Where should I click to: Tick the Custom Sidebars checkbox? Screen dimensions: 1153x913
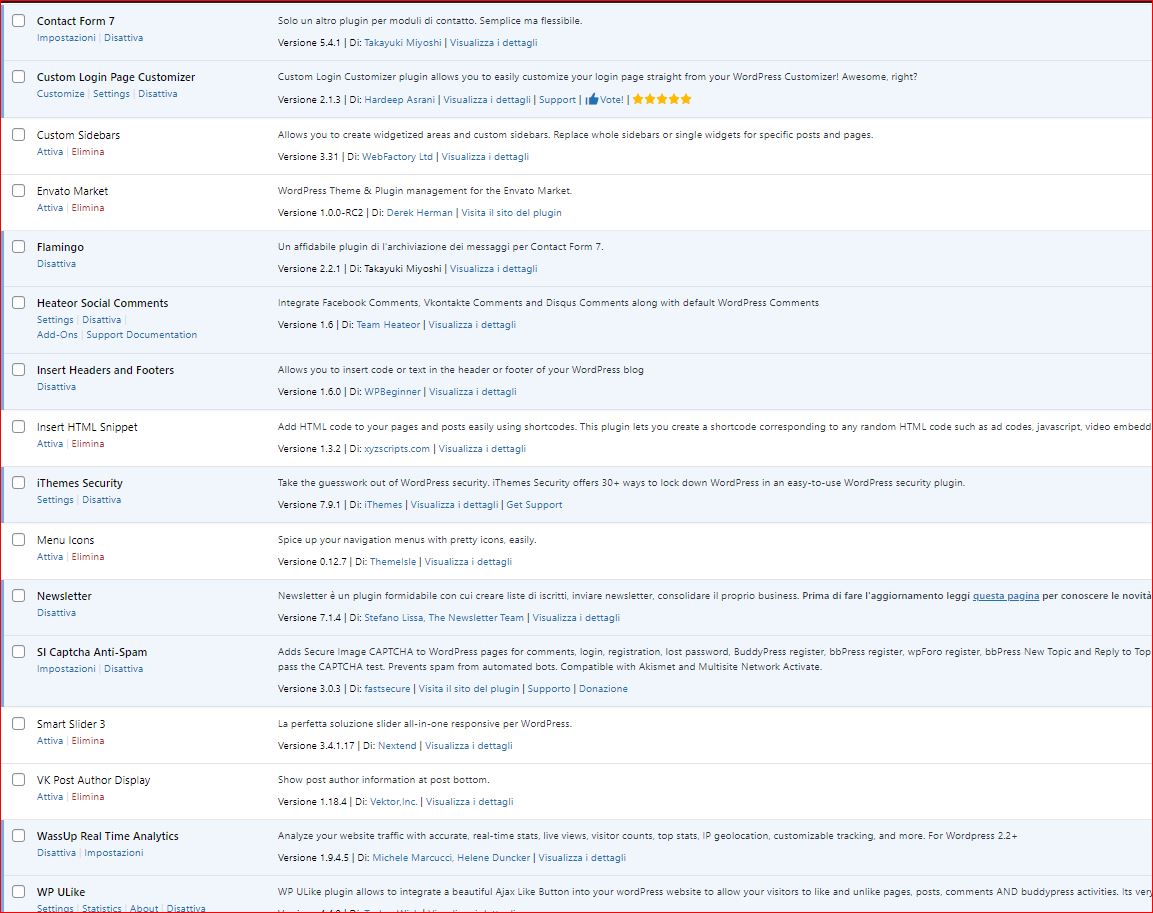pyautogui.click(x=18, y=135)
